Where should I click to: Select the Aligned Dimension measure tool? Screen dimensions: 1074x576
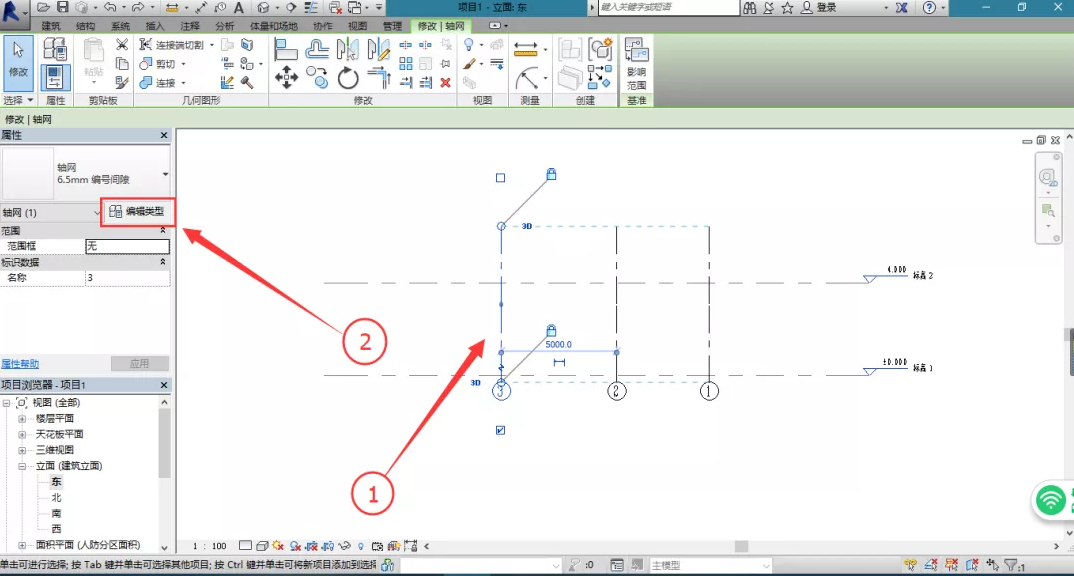[x=525, y=49]
